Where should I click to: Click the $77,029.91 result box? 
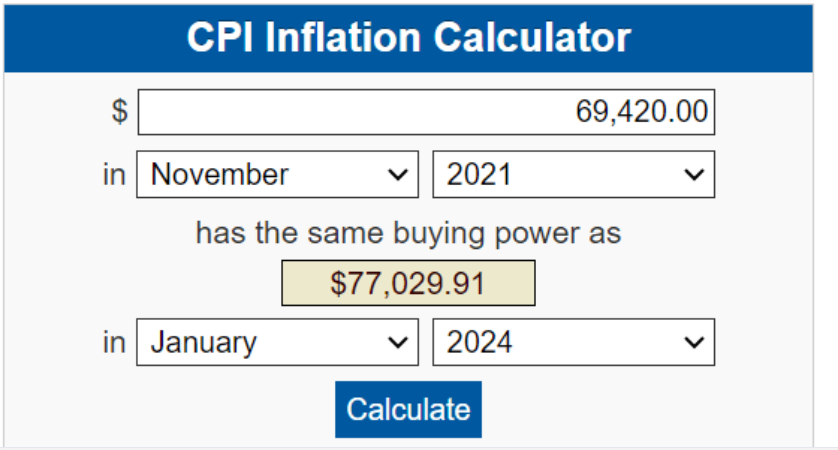[x=408, y=284]
